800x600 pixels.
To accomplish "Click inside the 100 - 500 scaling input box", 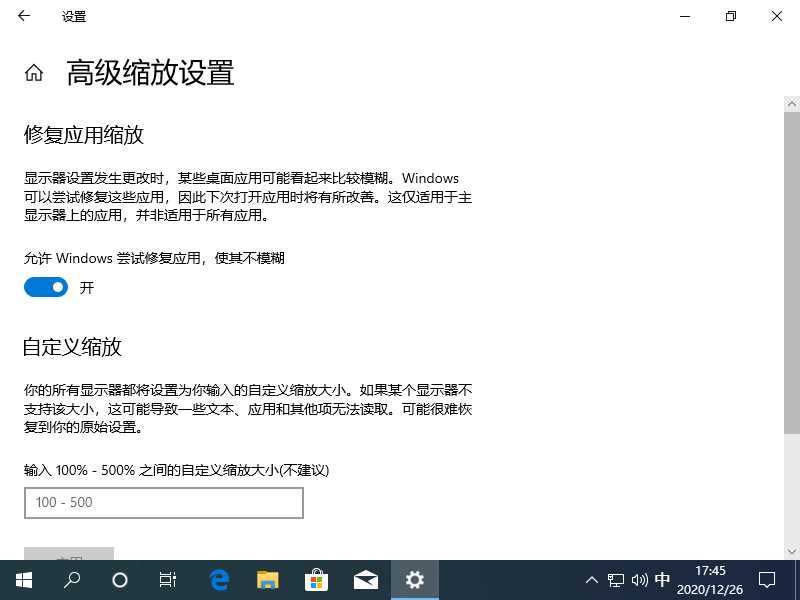I will click(x=163, y=503).
